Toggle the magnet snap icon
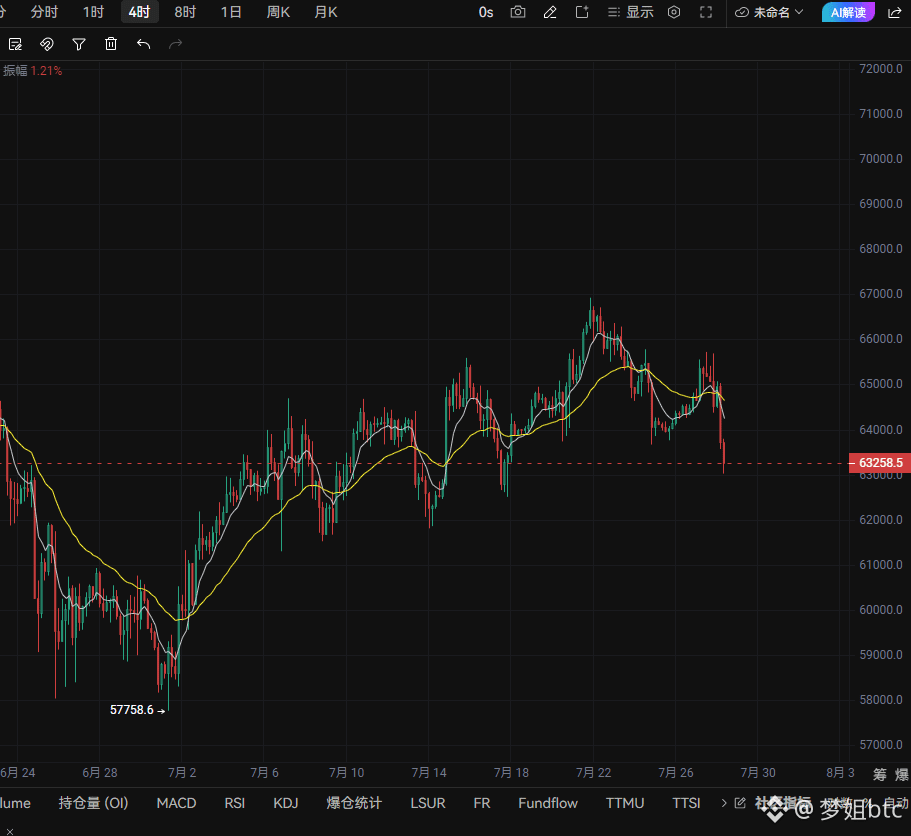 [46, 44]
